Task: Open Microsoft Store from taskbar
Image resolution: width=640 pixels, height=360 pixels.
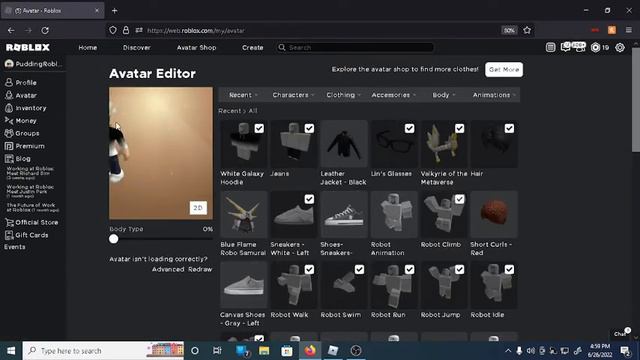Action: (x=287, y=351)
